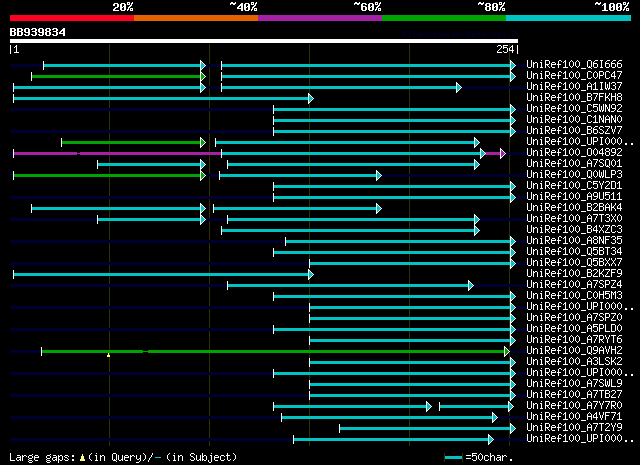Select label UniRef100_O04892

pos(574,153)
